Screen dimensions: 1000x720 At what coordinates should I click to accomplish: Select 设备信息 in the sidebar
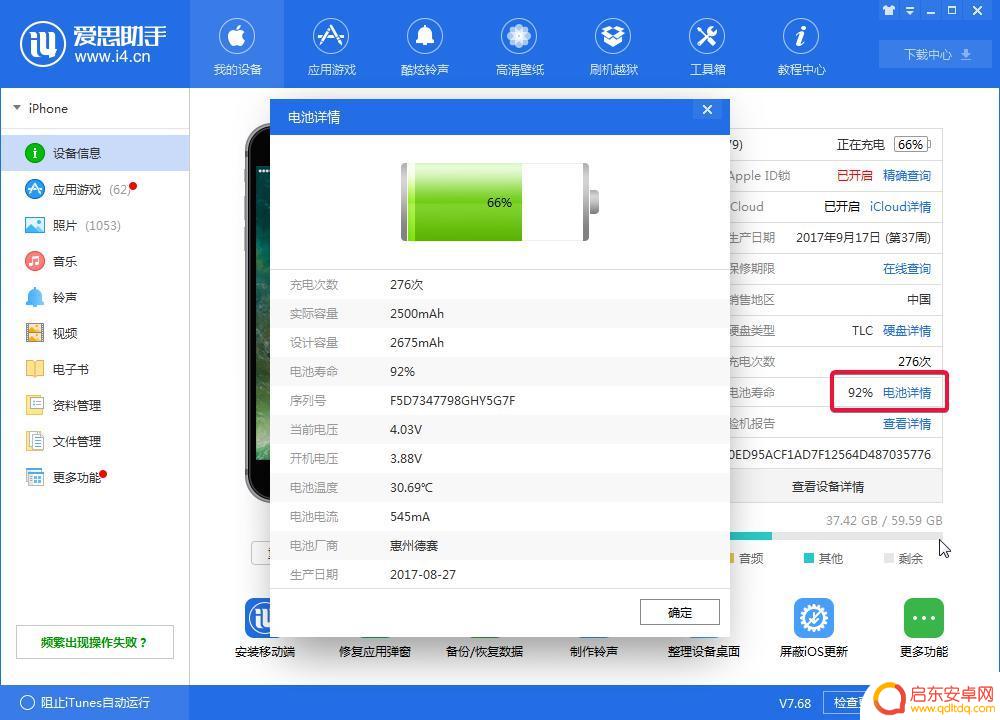tap(95, 153)
